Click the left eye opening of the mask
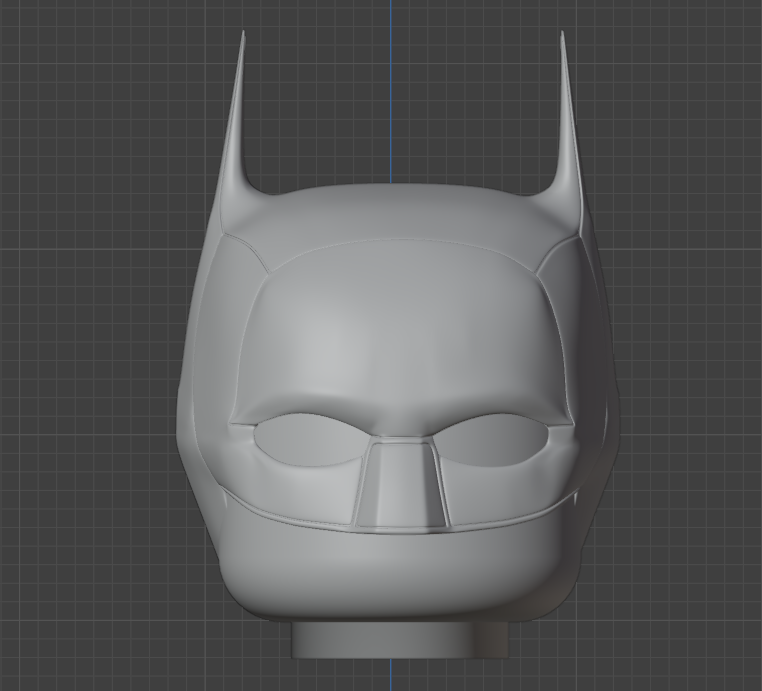Screen dimensions: 762x691 click(312, 440)
